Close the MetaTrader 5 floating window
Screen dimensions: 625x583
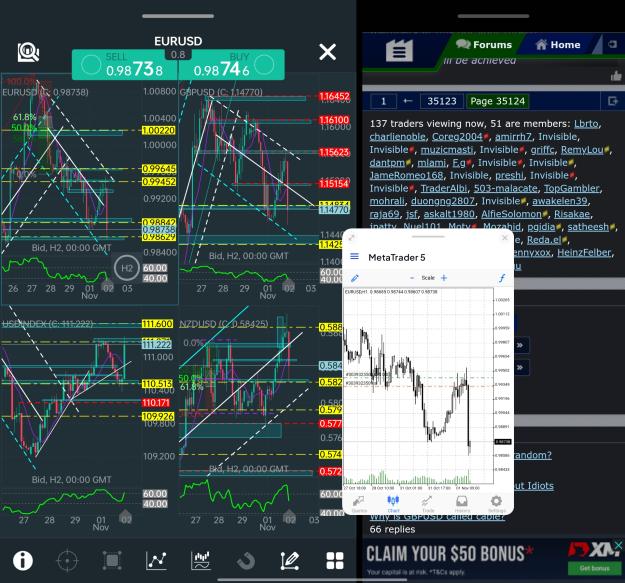505,238
